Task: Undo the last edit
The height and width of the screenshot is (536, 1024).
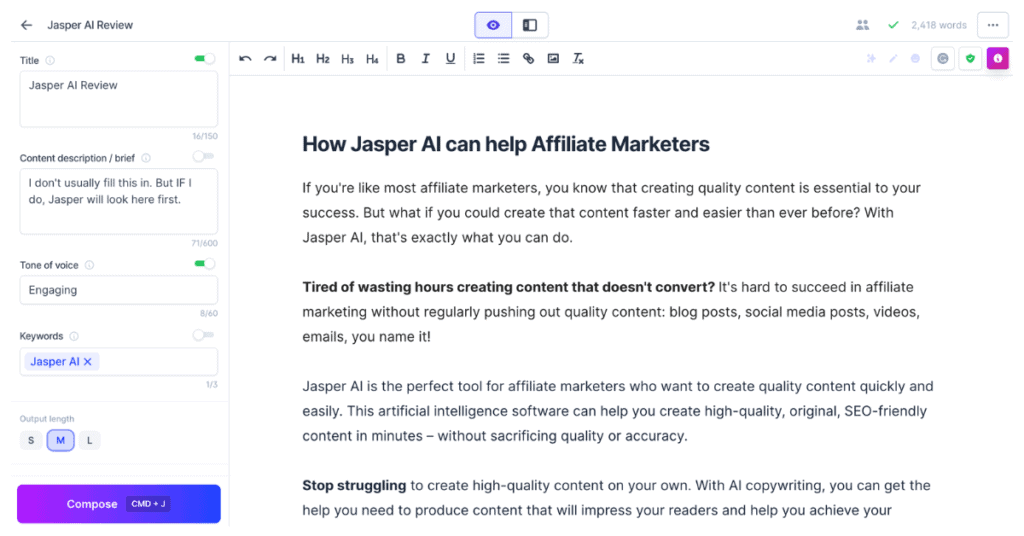Action: [245, 59]
